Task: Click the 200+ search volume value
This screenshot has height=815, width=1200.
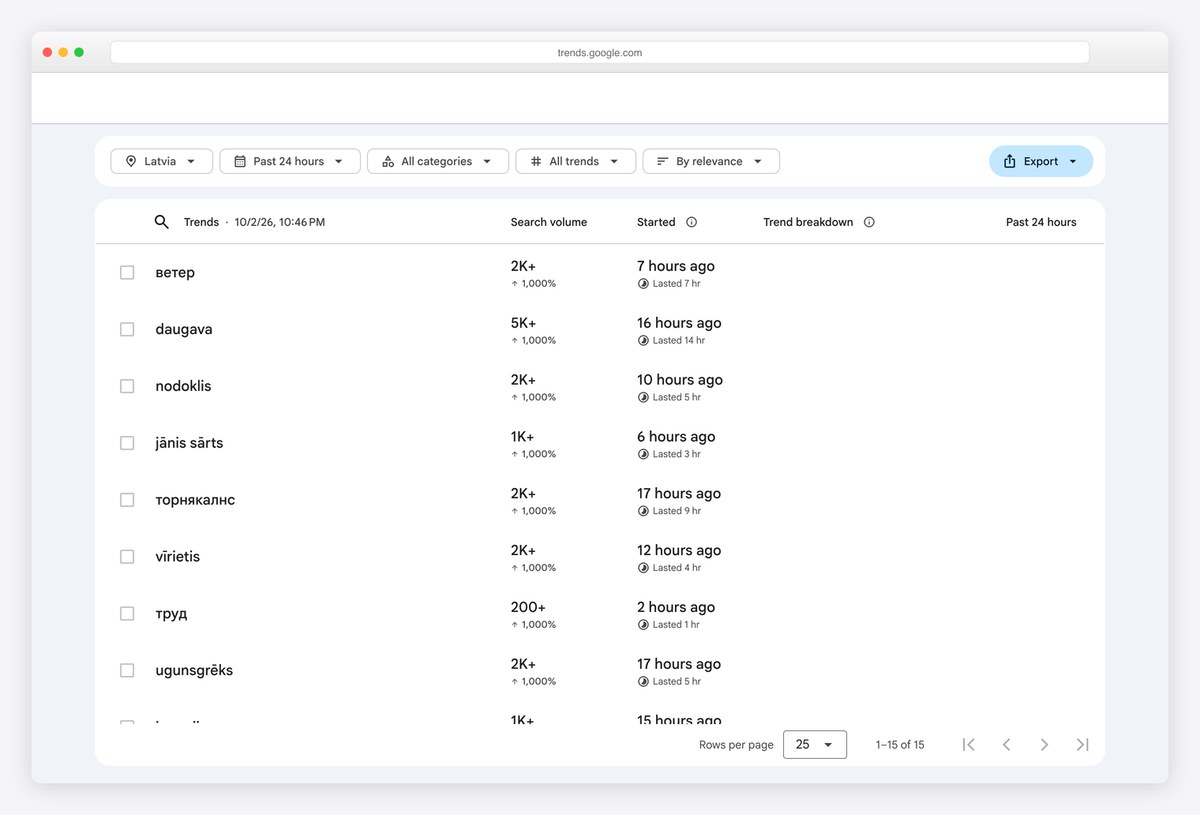Action: pos(528,607)
